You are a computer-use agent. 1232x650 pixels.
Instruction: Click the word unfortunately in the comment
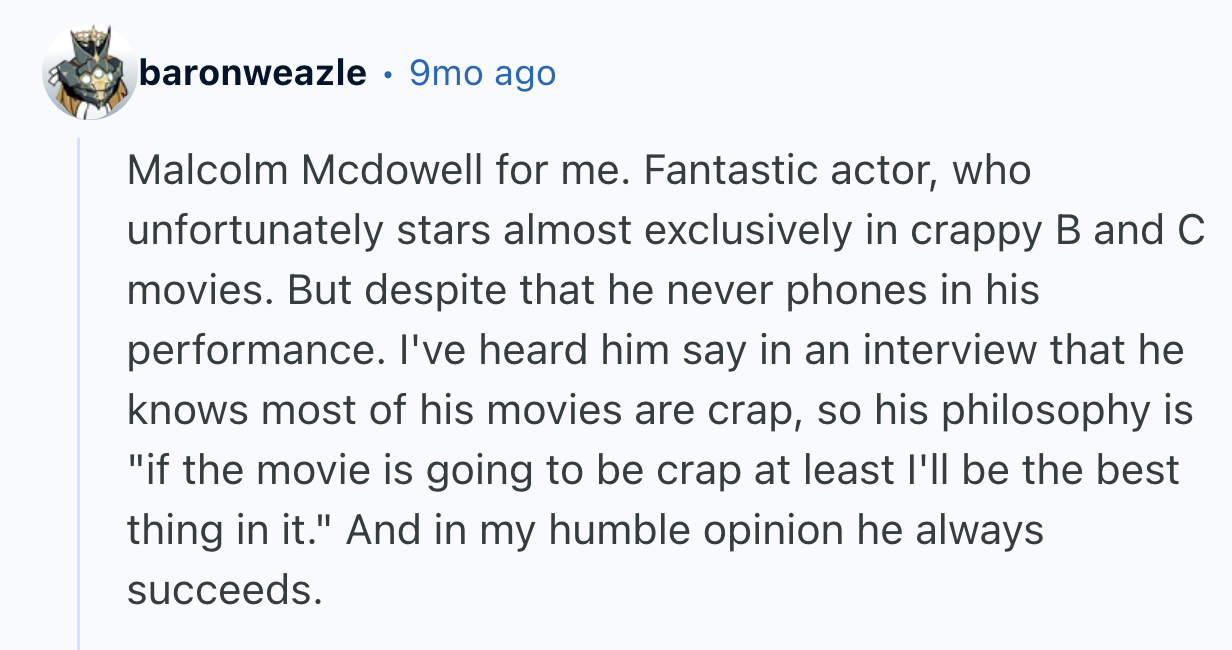click(x=256, y=231)
